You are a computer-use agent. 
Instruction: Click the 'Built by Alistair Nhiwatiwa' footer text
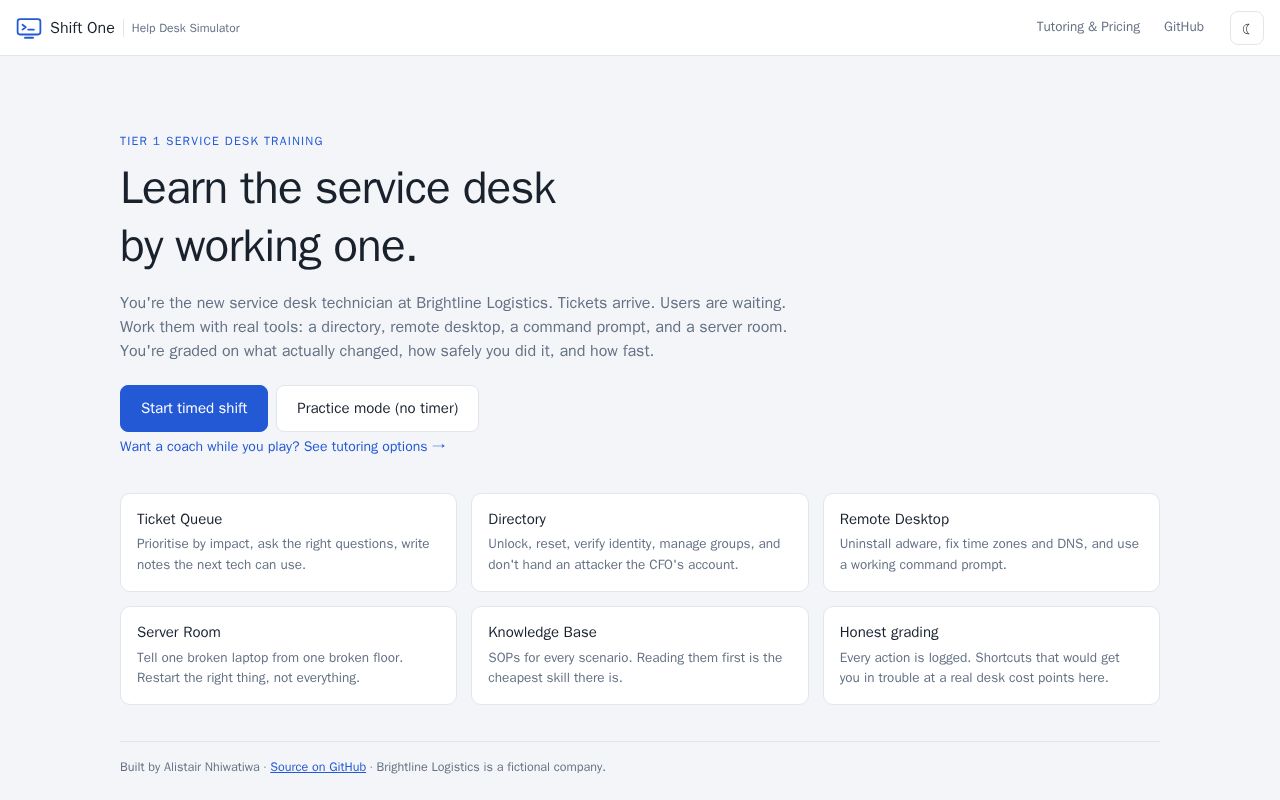190,767
